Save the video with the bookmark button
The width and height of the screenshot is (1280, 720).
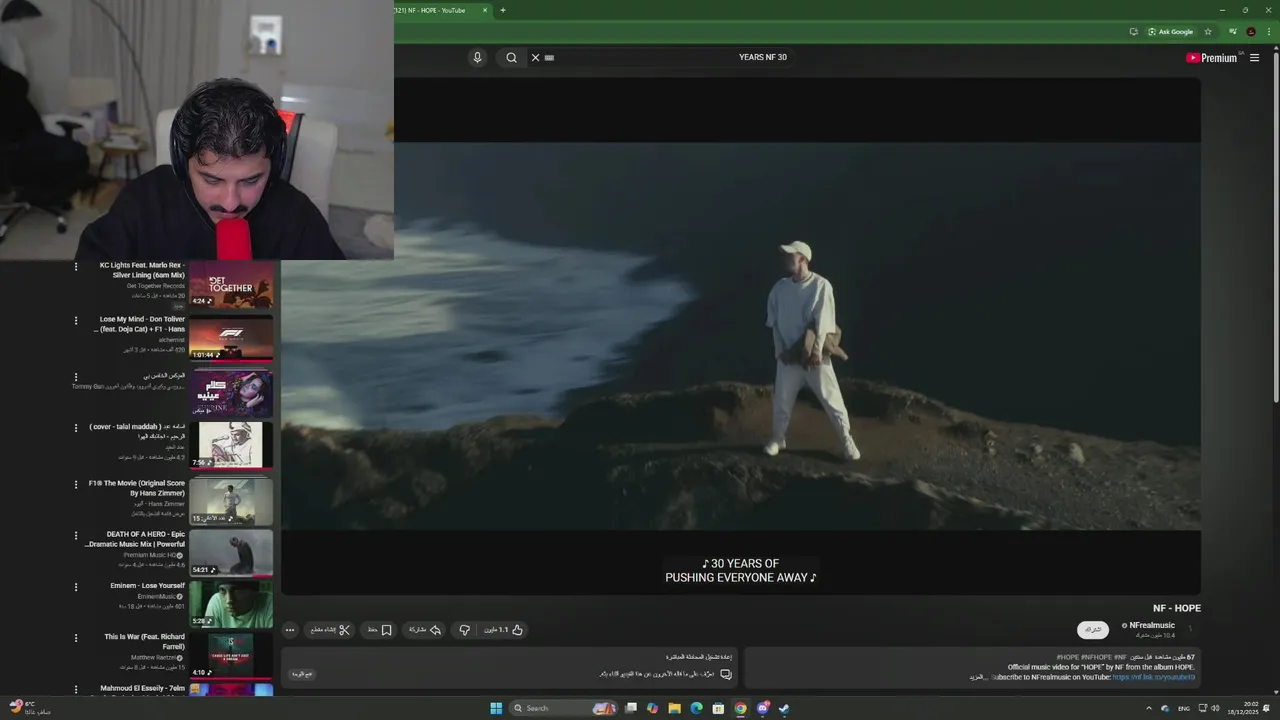coord(379,630)
